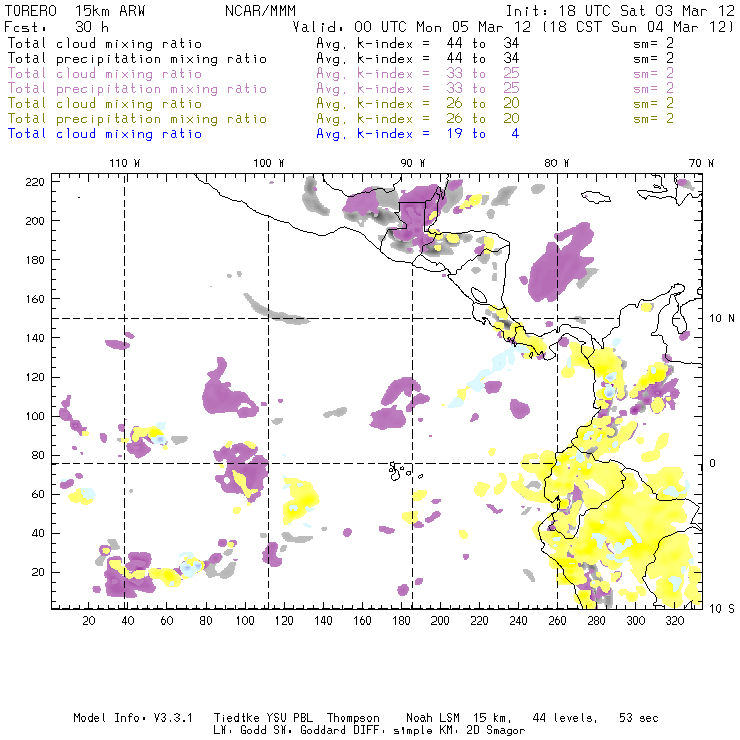
Task: Click the black 'Total cloud mixing ratio' legend line
Action: [105, 43]
